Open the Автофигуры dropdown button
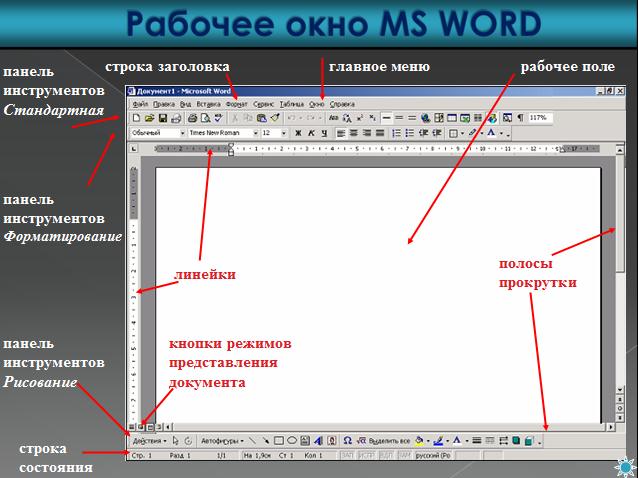 tap(222, 441)
